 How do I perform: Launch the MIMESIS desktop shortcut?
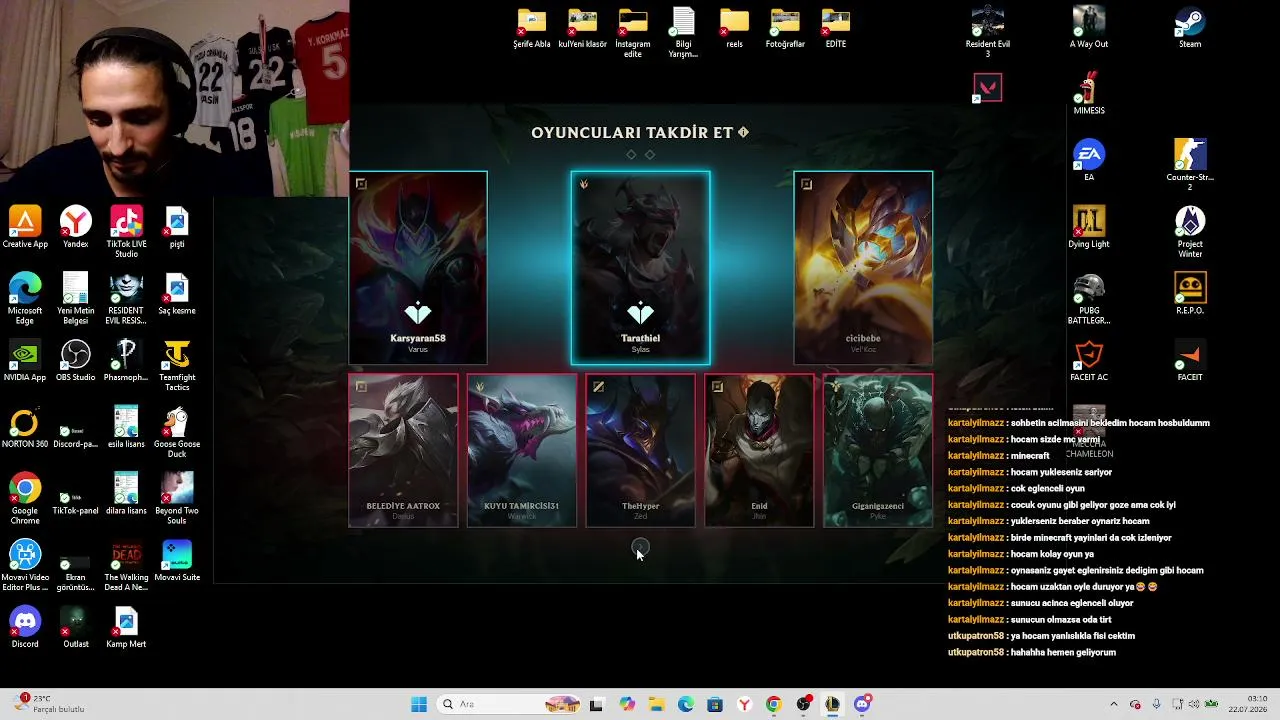[x=1089, y=94]
